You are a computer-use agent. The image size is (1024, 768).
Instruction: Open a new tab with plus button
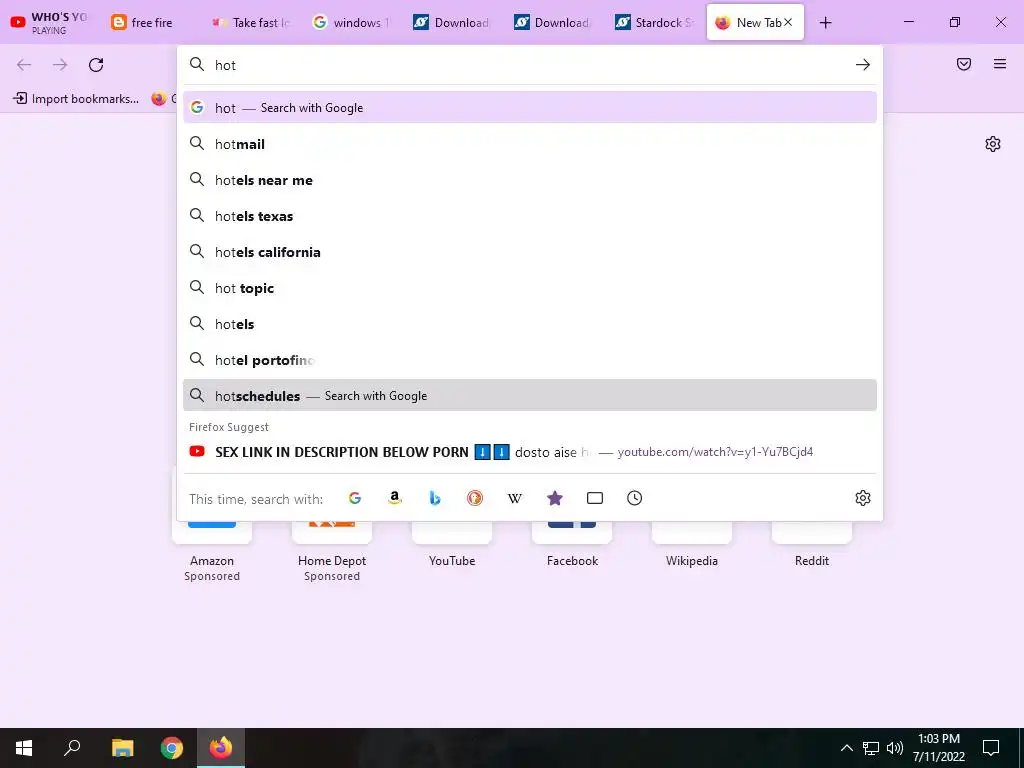tap(825, 23)
